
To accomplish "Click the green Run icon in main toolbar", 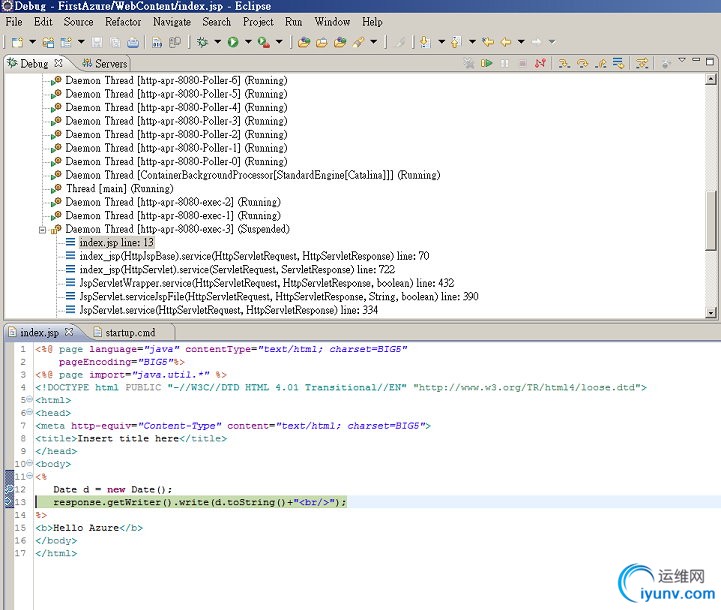I will click(232, 42).
